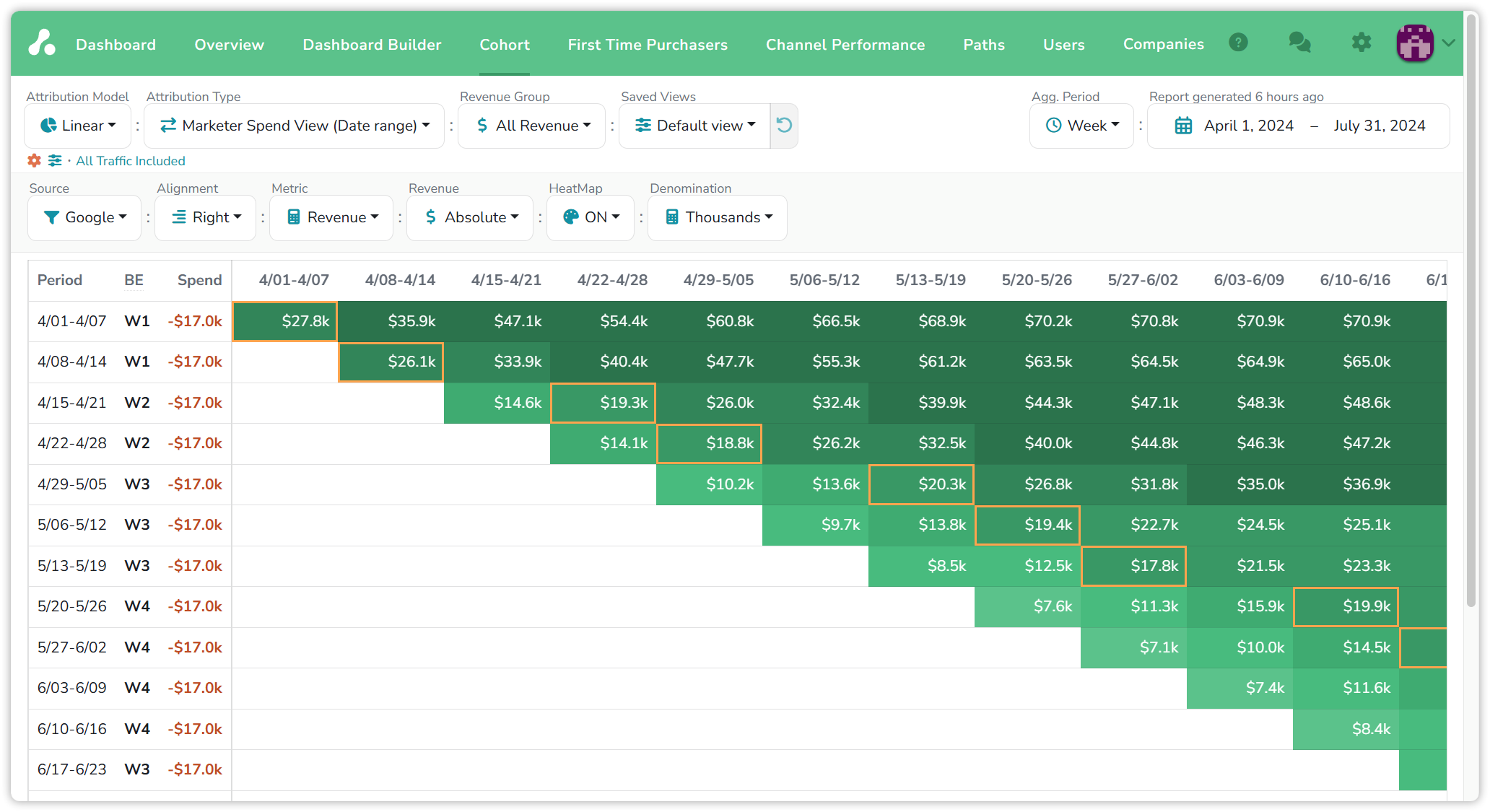
Task: Click the vertical page scrollbar
Action: [x=1472, y=310]
